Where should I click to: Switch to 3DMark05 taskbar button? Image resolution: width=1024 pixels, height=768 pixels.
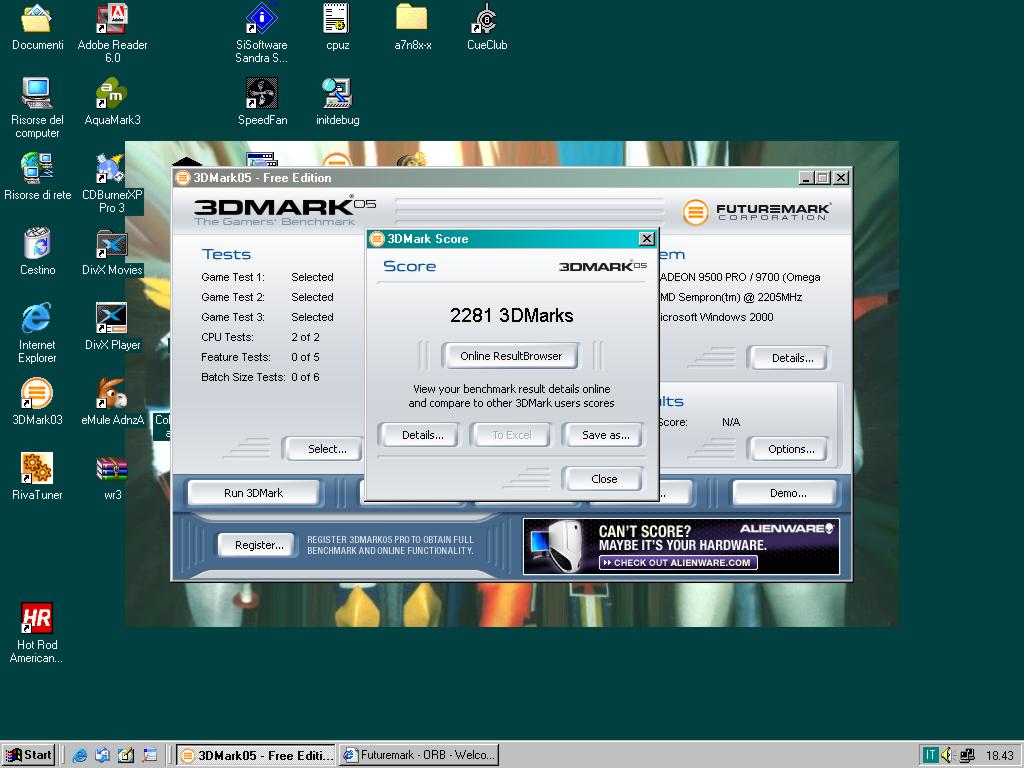click(256, 755)
